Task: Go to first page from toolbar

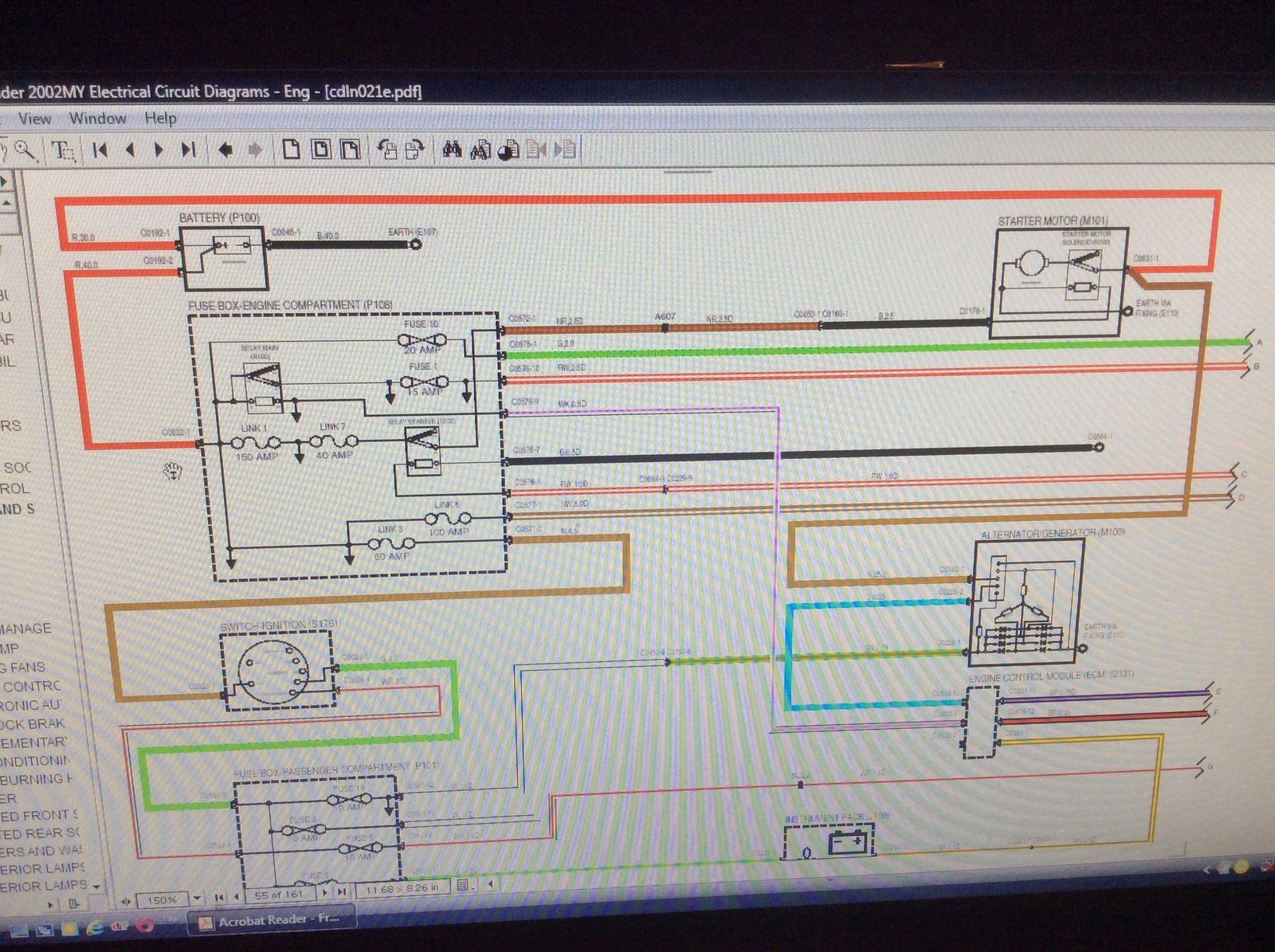Action: tap(100, 149)
